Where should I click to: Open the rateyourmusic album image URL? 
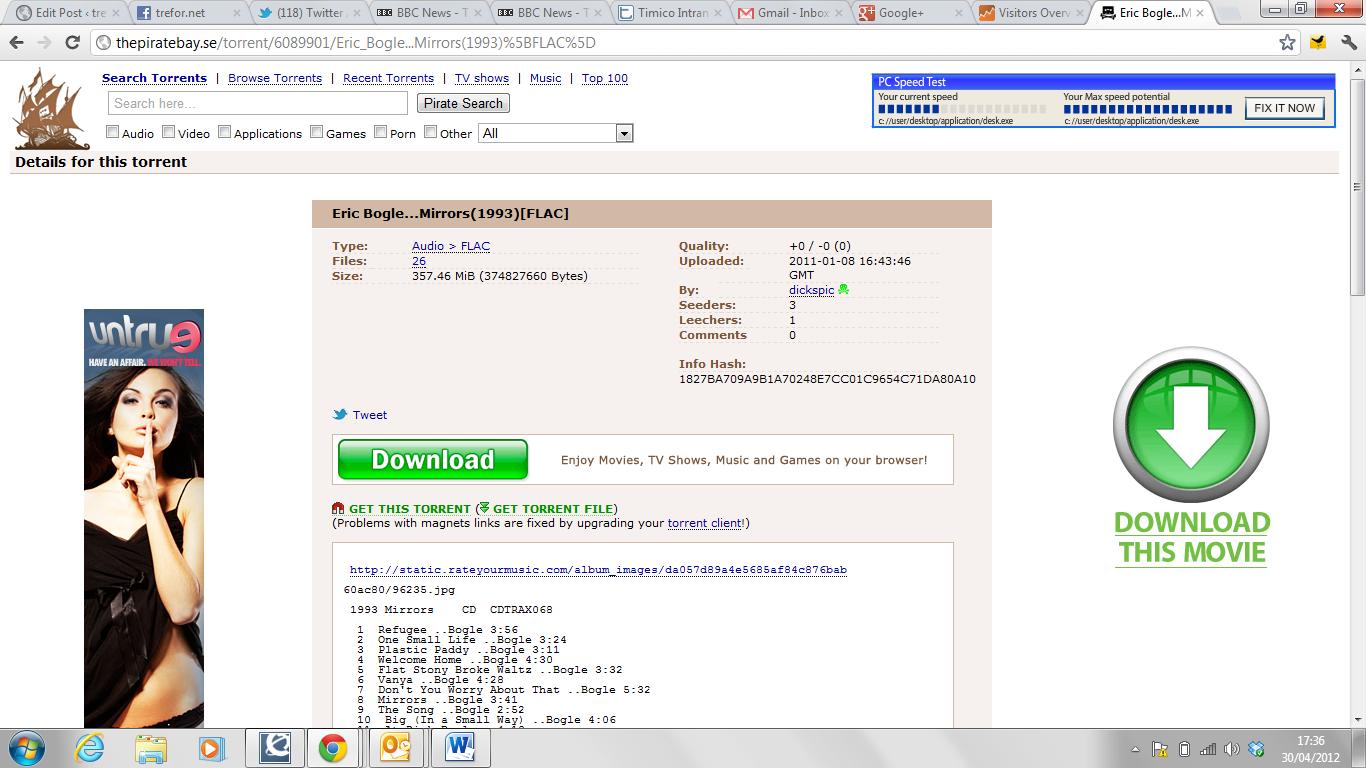(x=598, y=570)
